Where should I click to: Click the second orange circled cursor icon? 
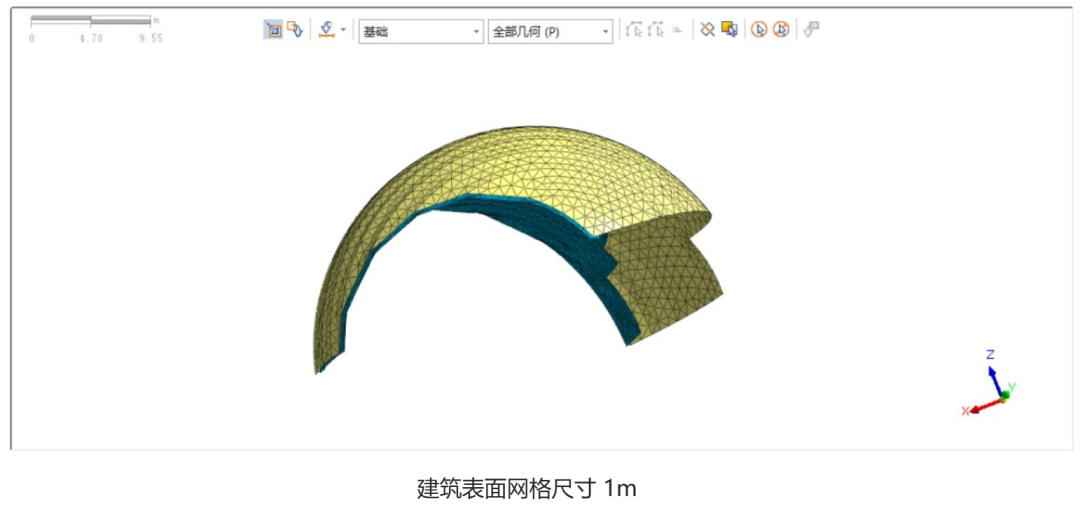point(780,30)
